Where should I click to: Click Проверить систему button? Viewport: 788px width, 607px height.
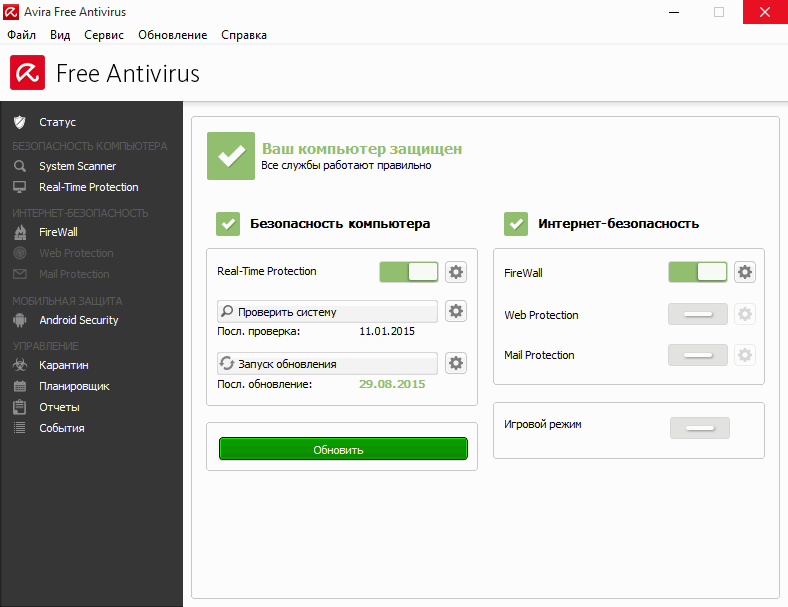[x=327, y=312]
